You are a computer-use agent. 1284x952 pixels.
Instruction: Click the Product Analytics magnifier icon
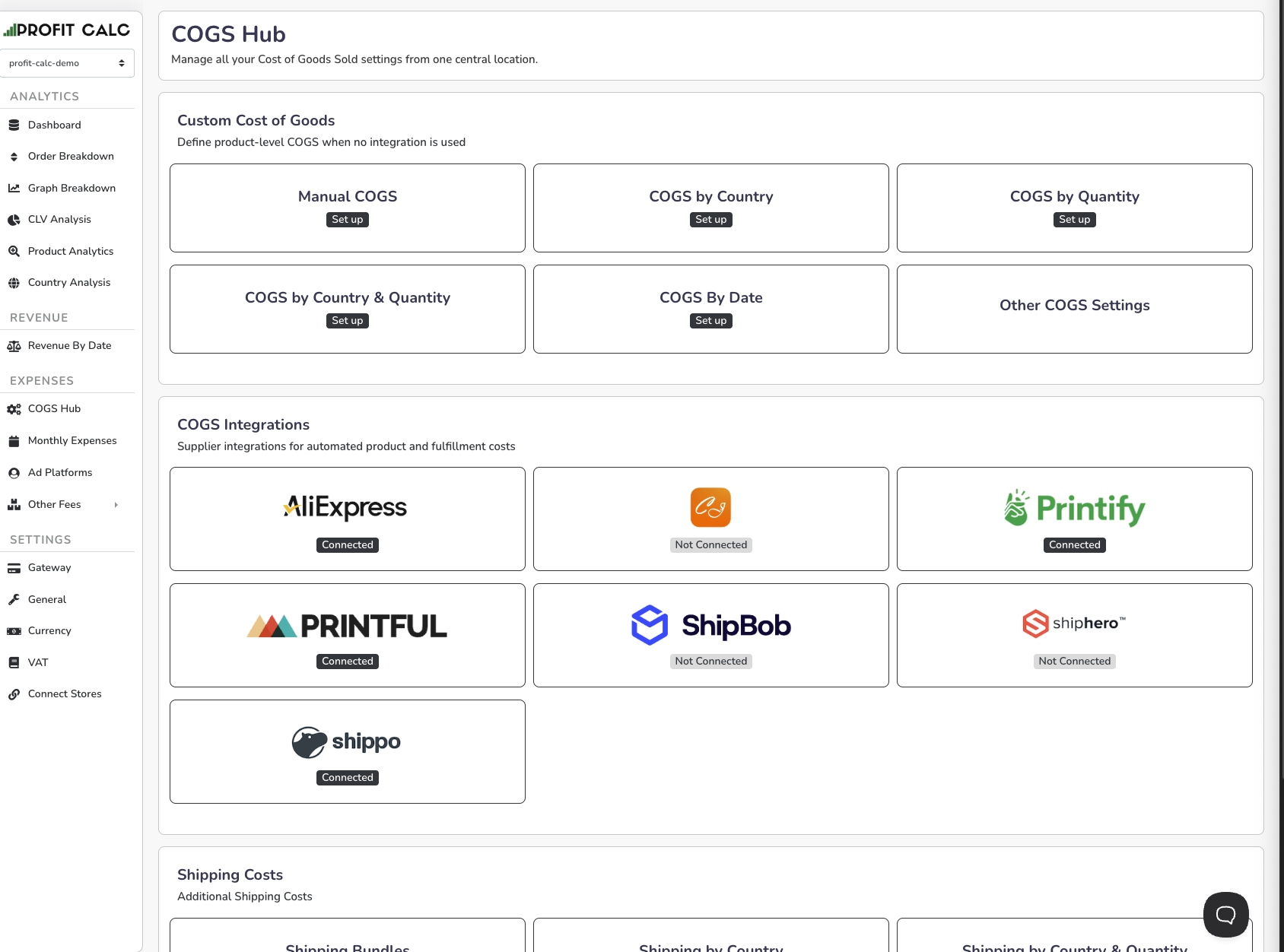[x=14, y=252]
